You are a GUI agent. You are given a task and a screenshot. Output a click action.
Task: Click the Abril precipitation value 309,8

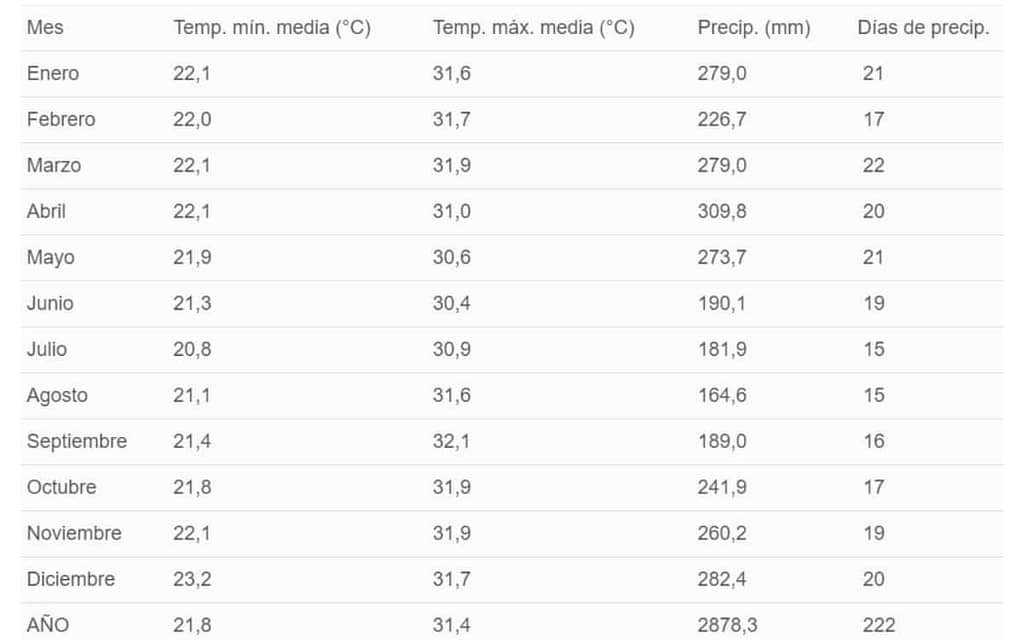click(x=722, y=212)
